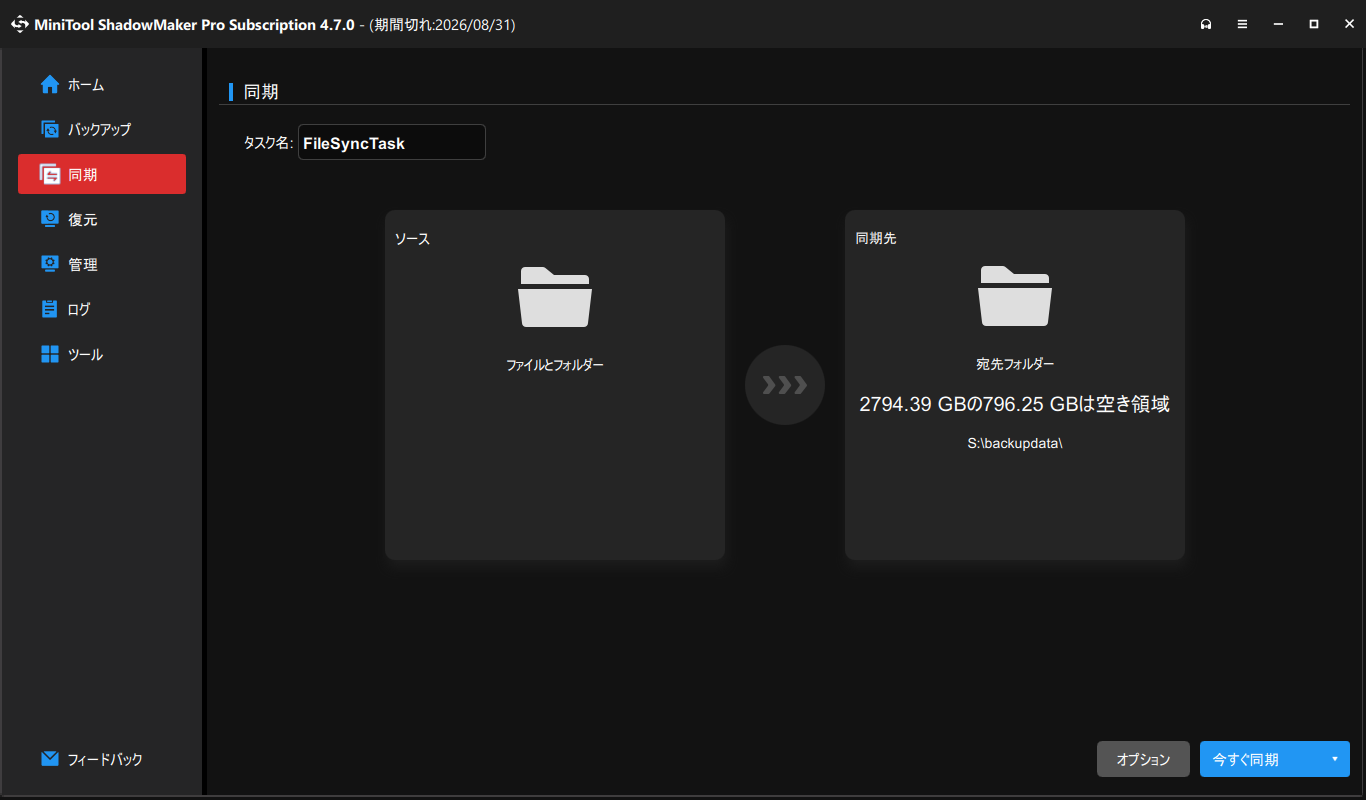Click the restore (復元) monitor icon
Viewport: 1366px width, 800px height.
pyautogui.click(x=50, y=219)
